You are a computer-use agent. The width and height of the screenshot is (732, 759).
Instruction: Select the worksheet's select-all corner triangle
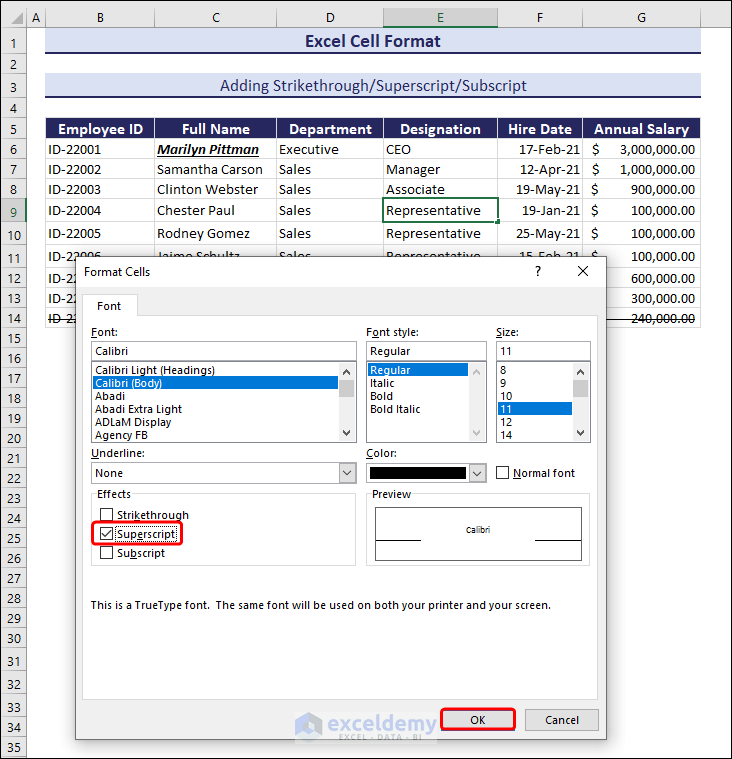pos(16,18)
